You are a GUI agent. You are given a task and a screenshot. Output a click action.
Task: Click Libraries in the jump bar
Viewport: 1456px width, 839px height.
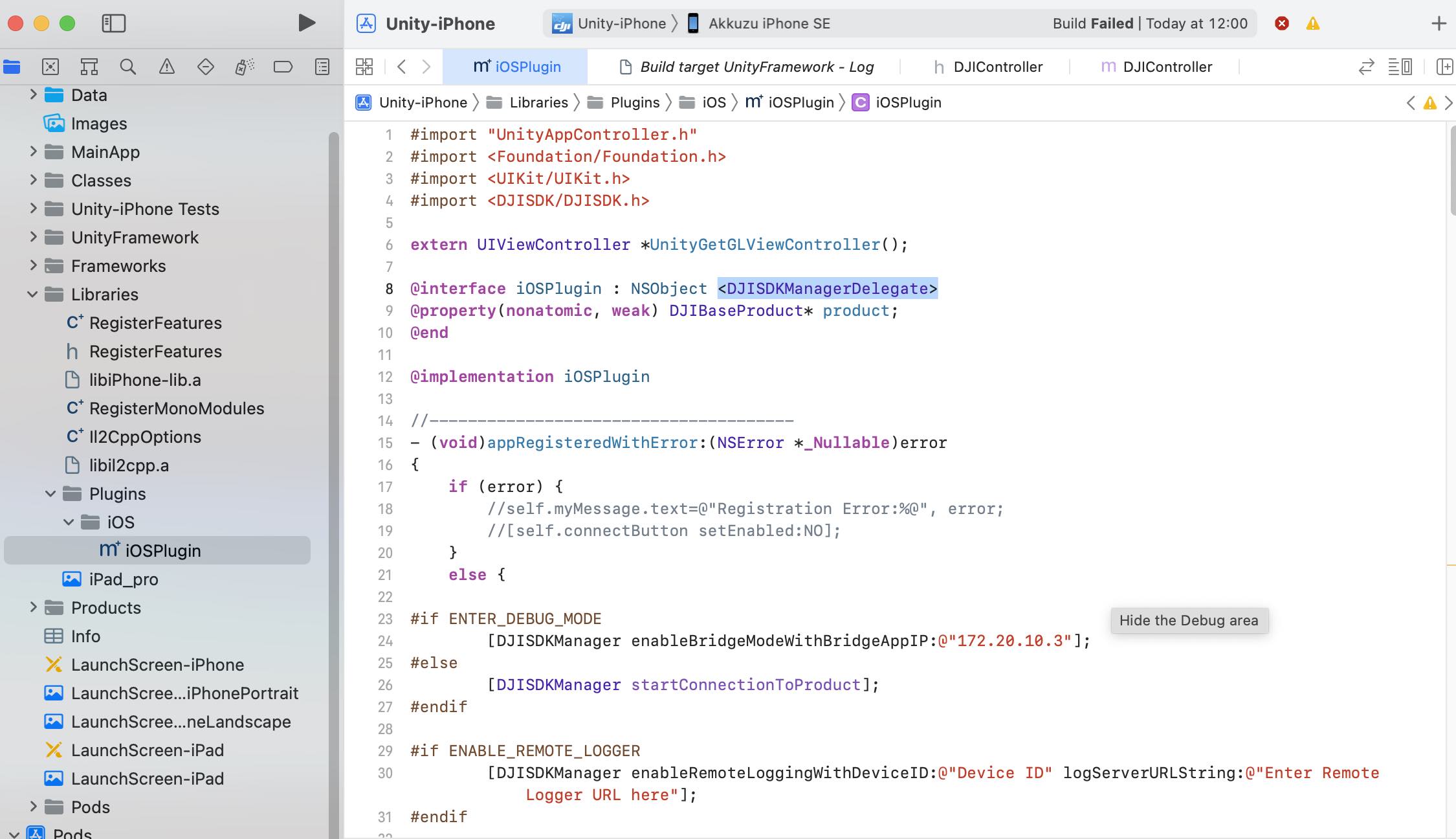pyautogui.click(x=527, y=102)
